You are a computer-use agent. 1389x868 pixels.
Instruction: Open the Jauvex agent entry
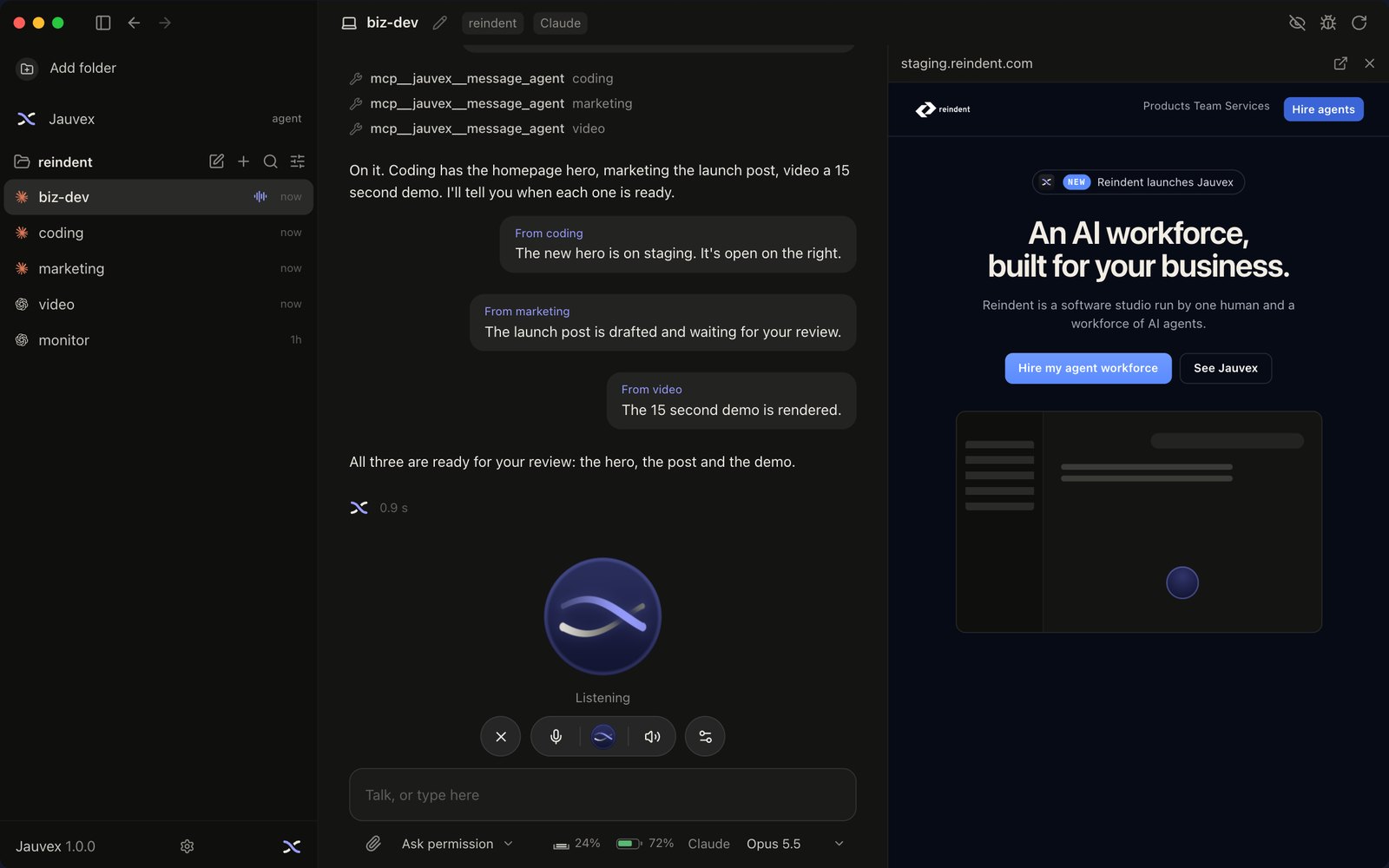click(159, 119)
